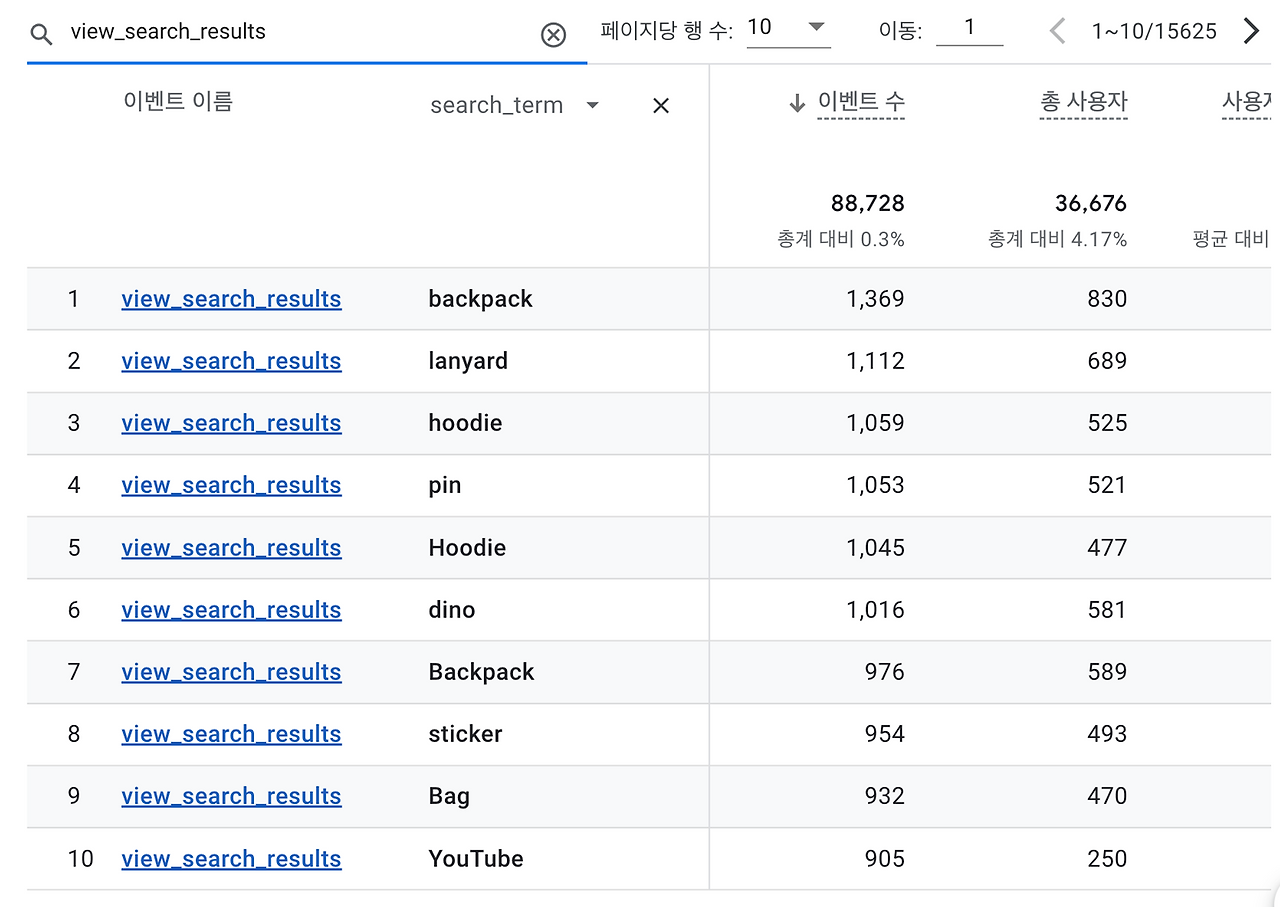Click the 1~10/15625 pagination range text
This screenshot has height=907, width=1280.
click(x=1154, y=31)
